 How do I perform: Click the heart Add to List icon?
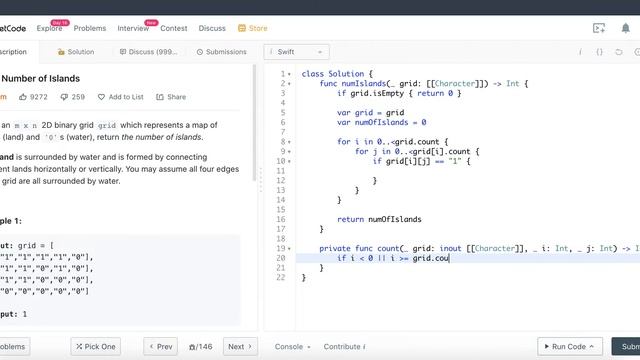point(101,97)
